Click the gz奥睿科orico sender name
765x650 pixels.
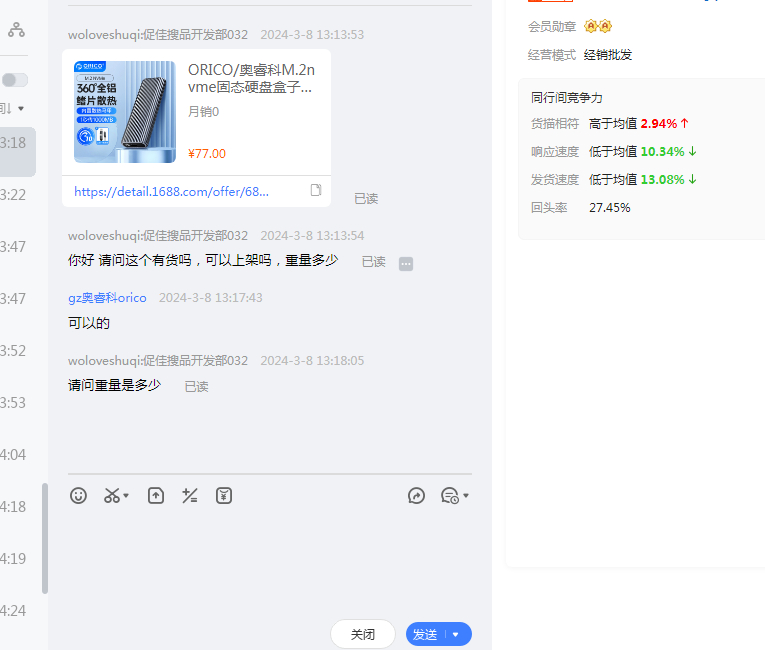[x=107, y=298]
